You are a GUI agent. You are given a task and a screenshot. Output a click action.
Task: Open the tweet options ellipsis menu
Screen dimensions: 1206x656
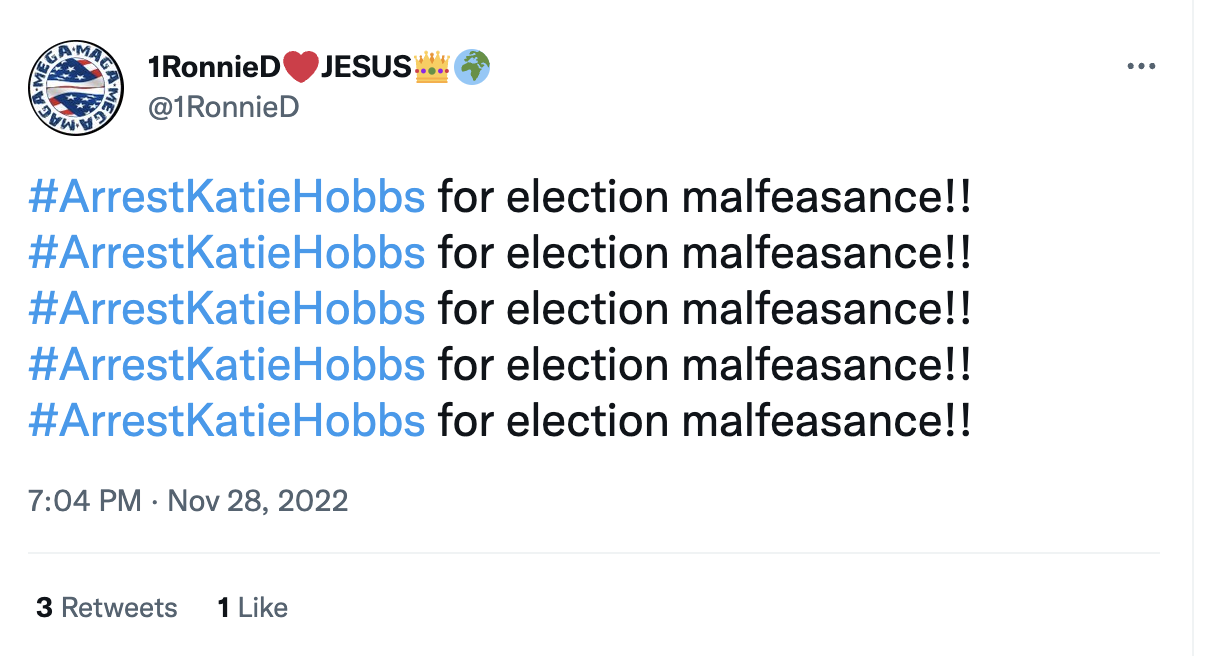pyautogui.click(x=1142, y=65)
